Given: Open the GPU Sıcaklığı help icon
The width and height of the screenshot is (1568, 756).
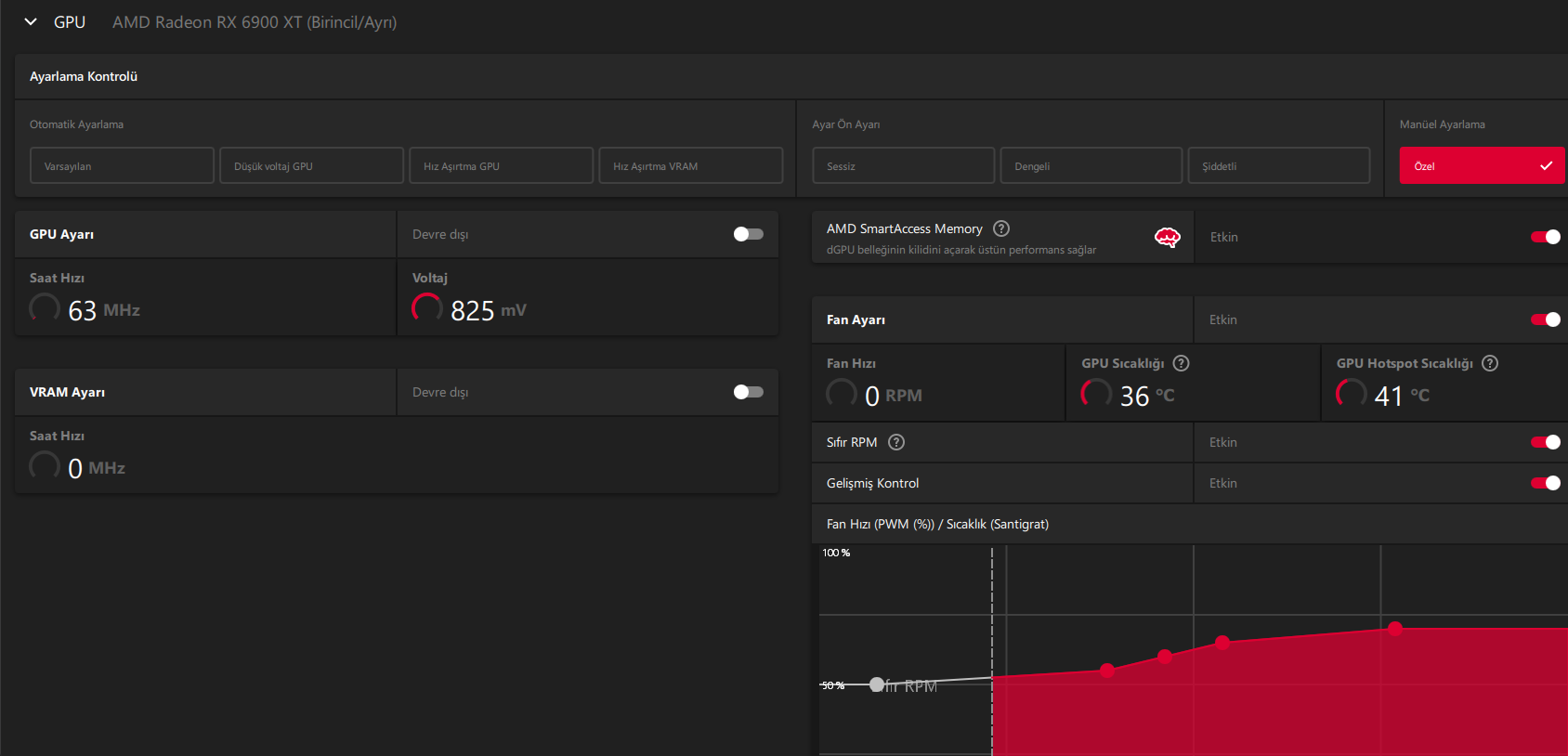Looking at the screenshot, I should [1181, 363].
